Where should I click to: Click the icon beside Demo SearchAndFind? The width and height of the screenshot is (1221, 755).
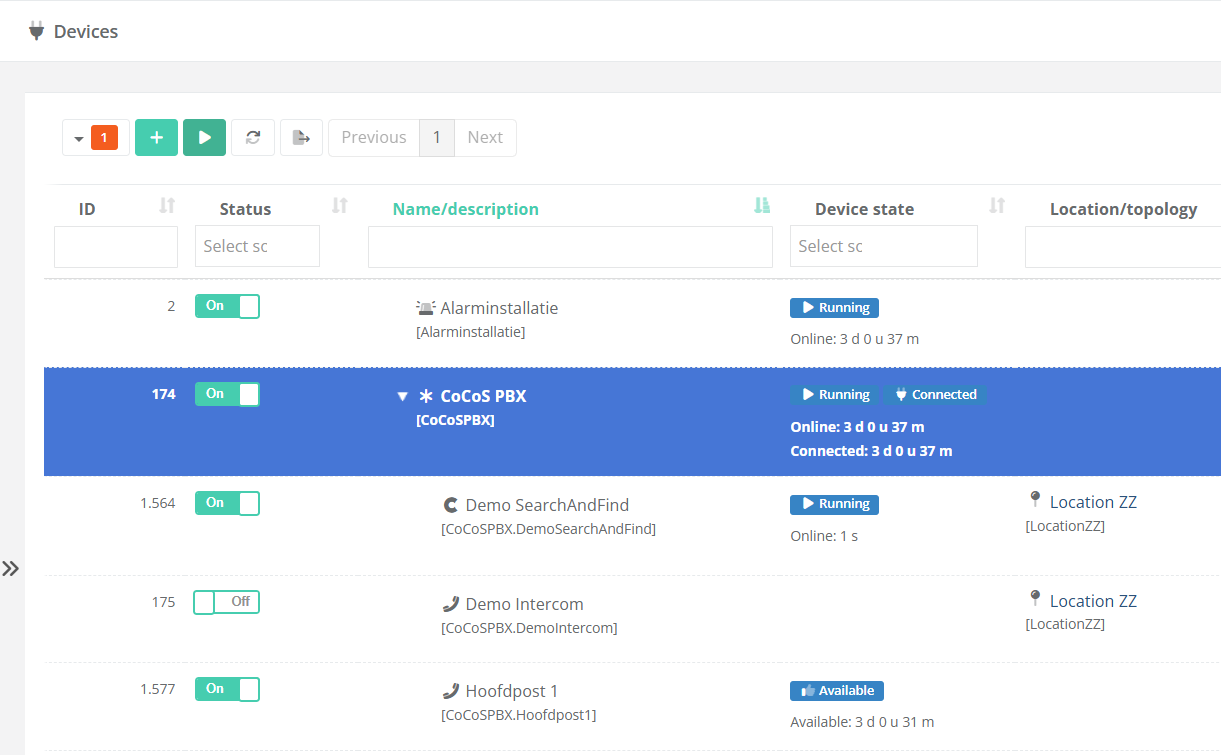451,505
